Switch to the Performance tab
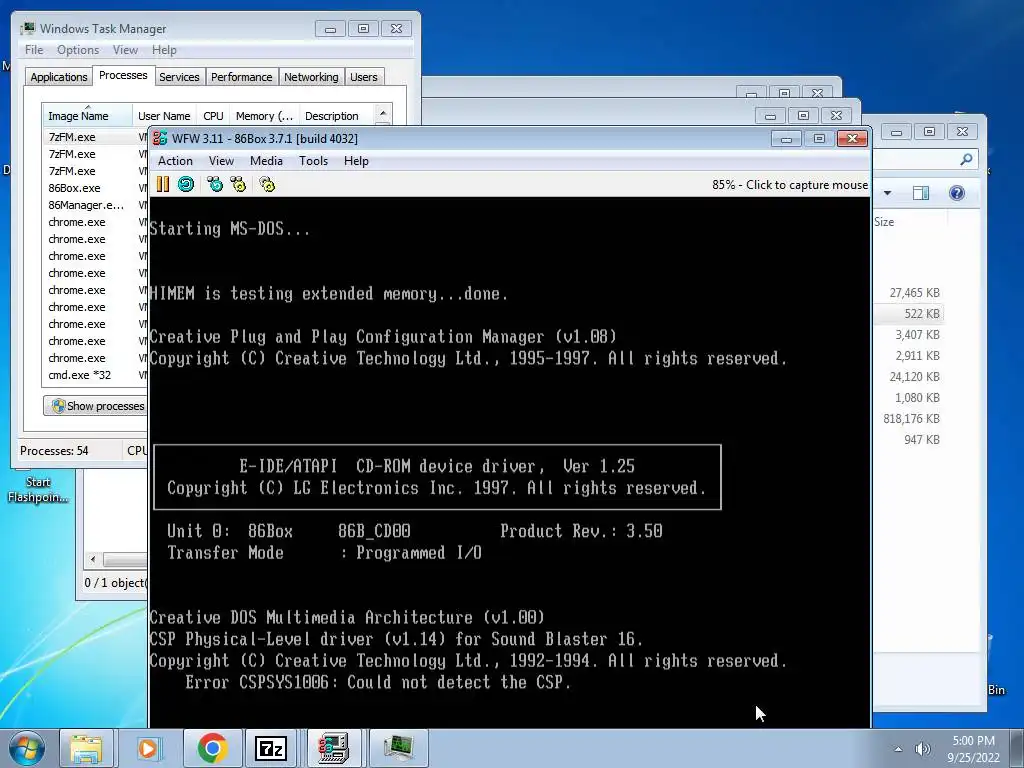The width and height of the screenshot is (1024, 768). (x=242, y=77)
